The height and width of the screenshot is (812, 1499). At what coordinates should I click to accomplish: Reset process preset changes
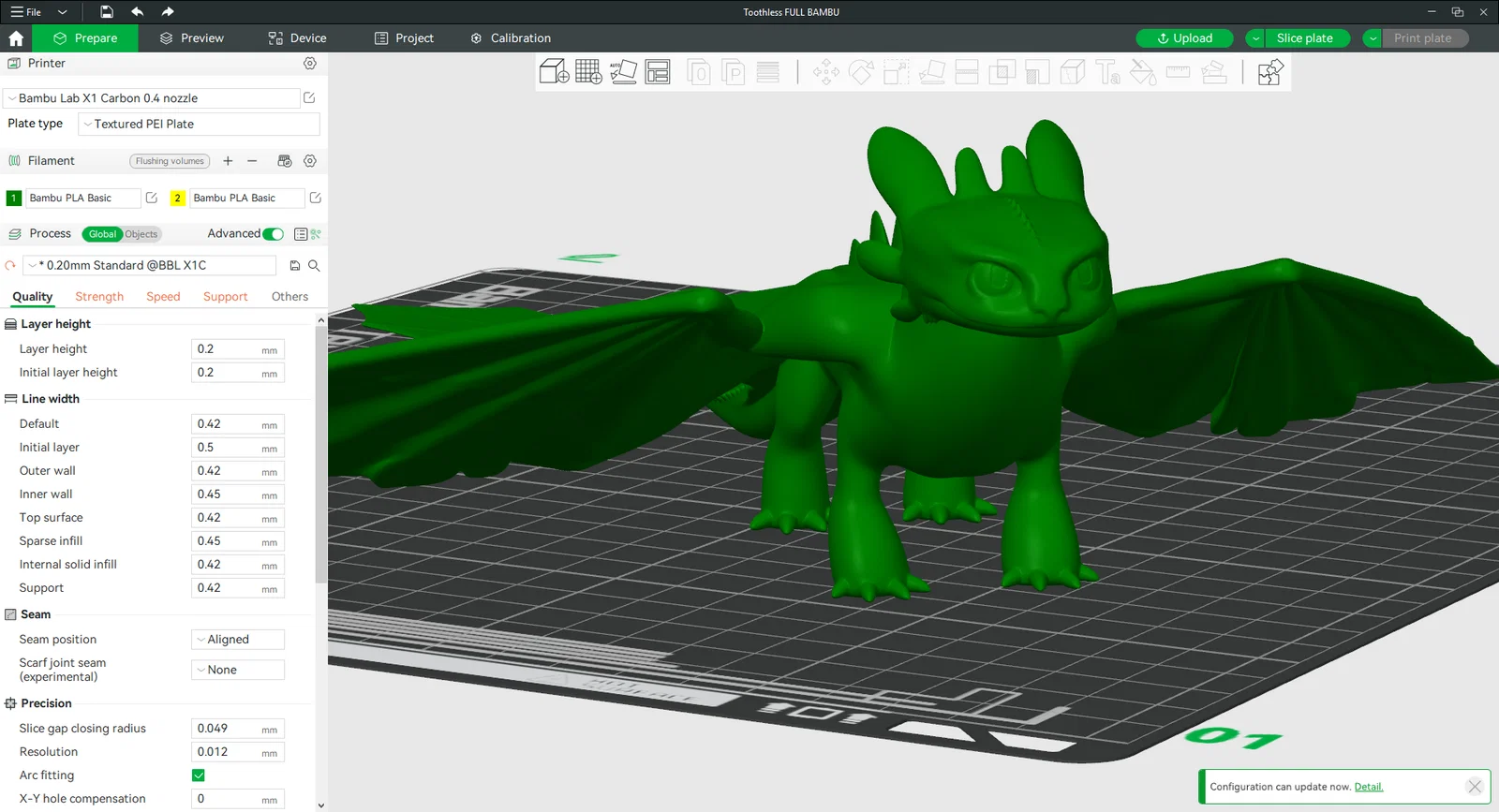click(x=10, y=266)
